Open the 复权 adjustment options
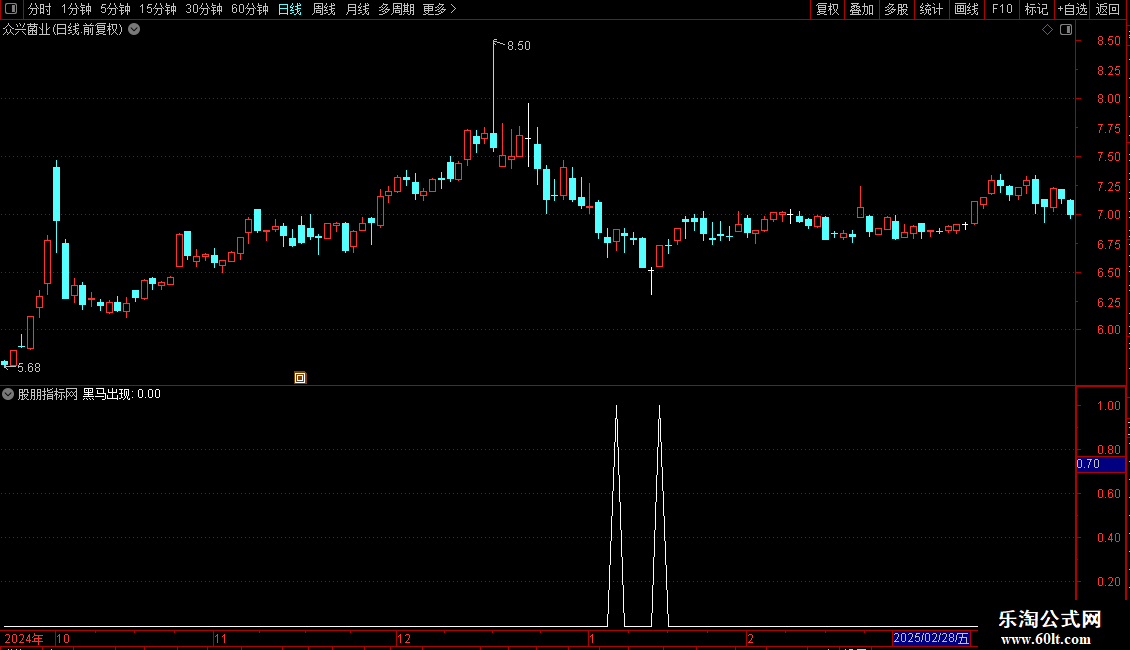Image resolution: width=1130 pixels, height=650 pixels. (x=827, y=9)
